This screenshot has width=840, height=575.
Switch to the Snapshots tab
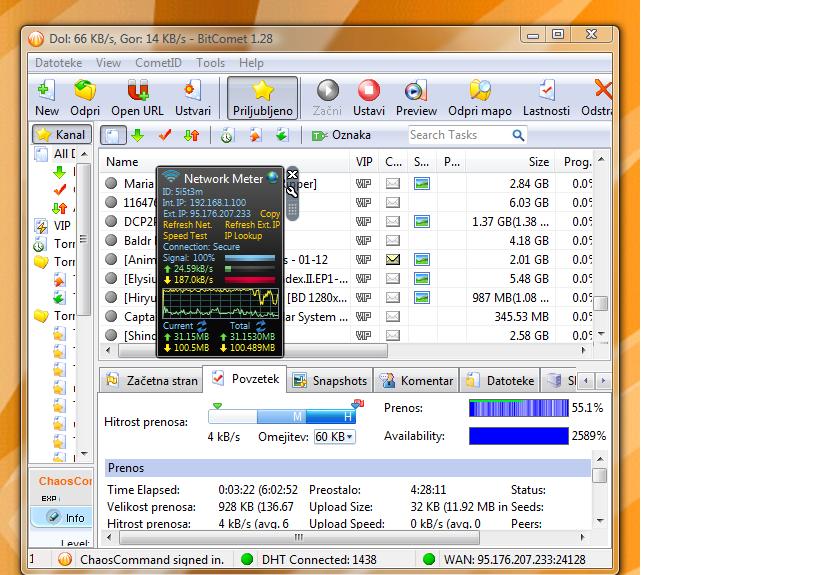pos(329,381)
